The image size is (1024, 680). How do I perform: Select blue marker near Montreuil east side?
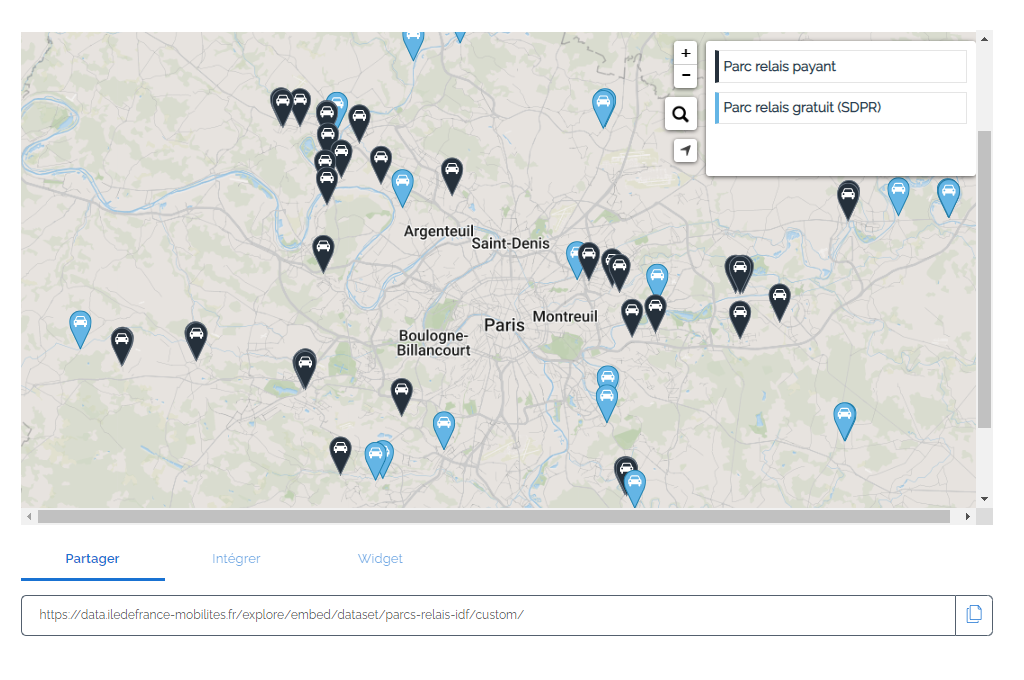[x=657, y=278]
